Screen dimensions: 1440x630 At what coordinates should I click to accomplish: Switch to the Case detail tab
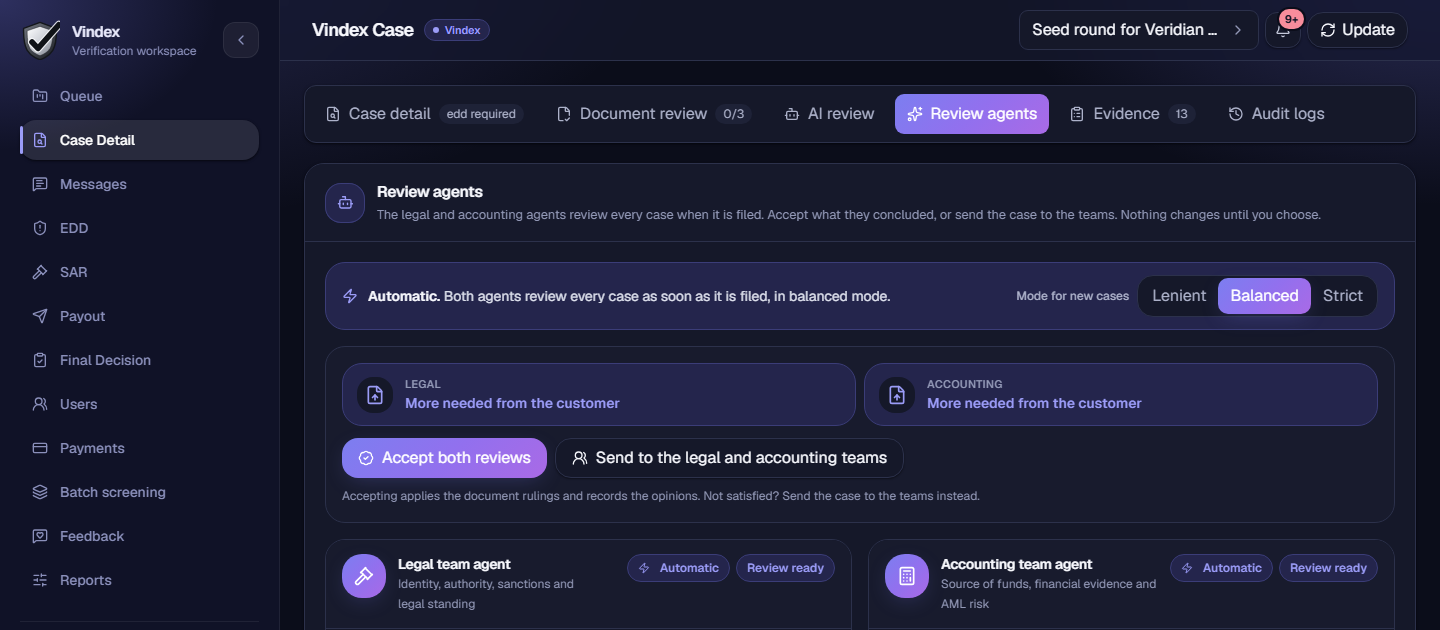(x=425, y=114)
